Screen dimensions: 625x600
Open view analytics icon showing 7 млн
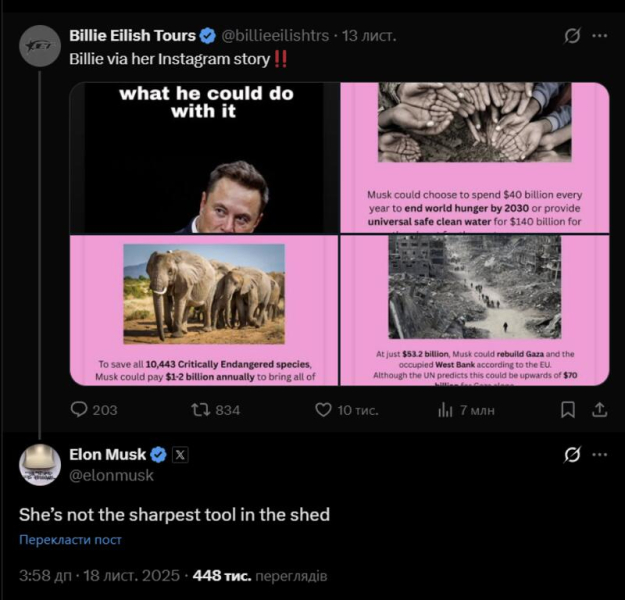click(x=446, y=409)
